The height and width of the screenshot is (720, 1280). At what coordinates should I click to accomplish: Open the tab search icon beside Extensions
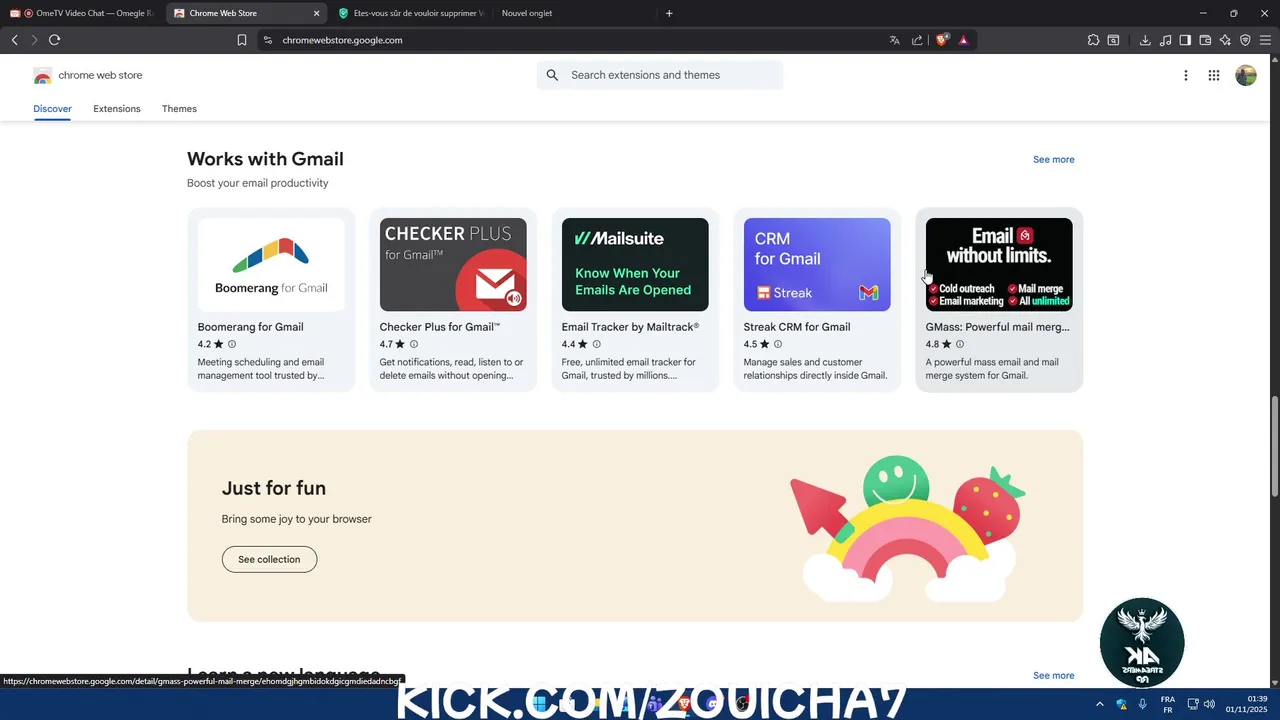tap(1113, 40)
